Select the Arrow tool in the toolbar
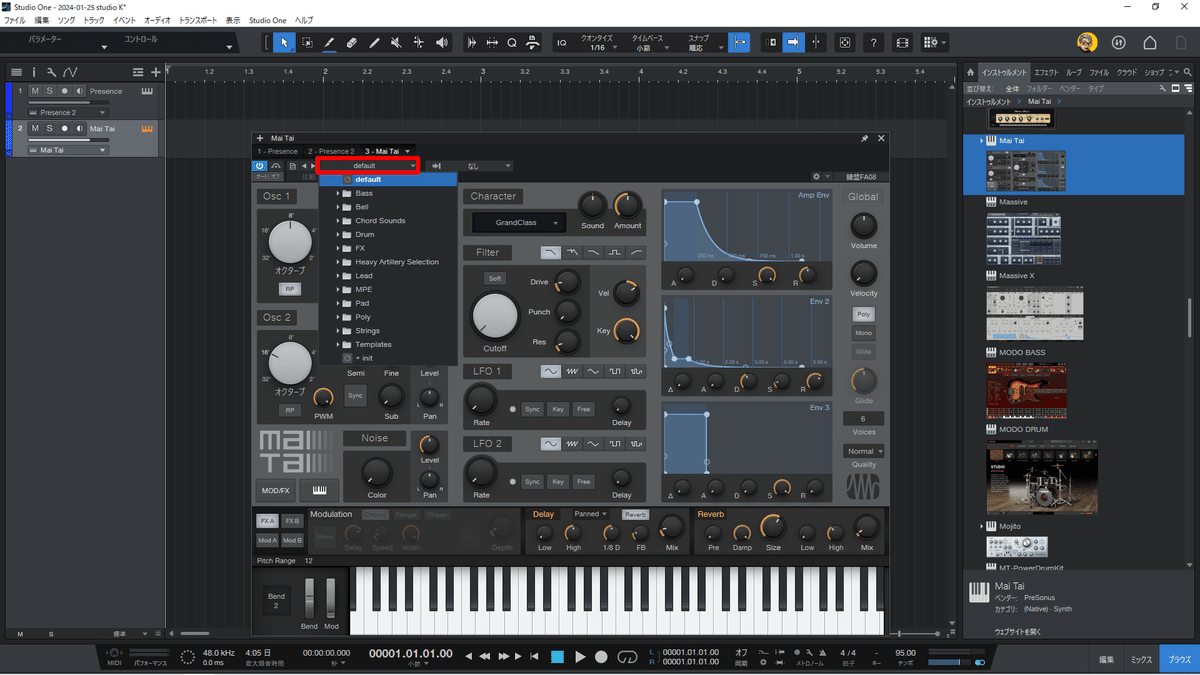The width and height of the screenshot is (1200, 675). [x=285, y=43]
